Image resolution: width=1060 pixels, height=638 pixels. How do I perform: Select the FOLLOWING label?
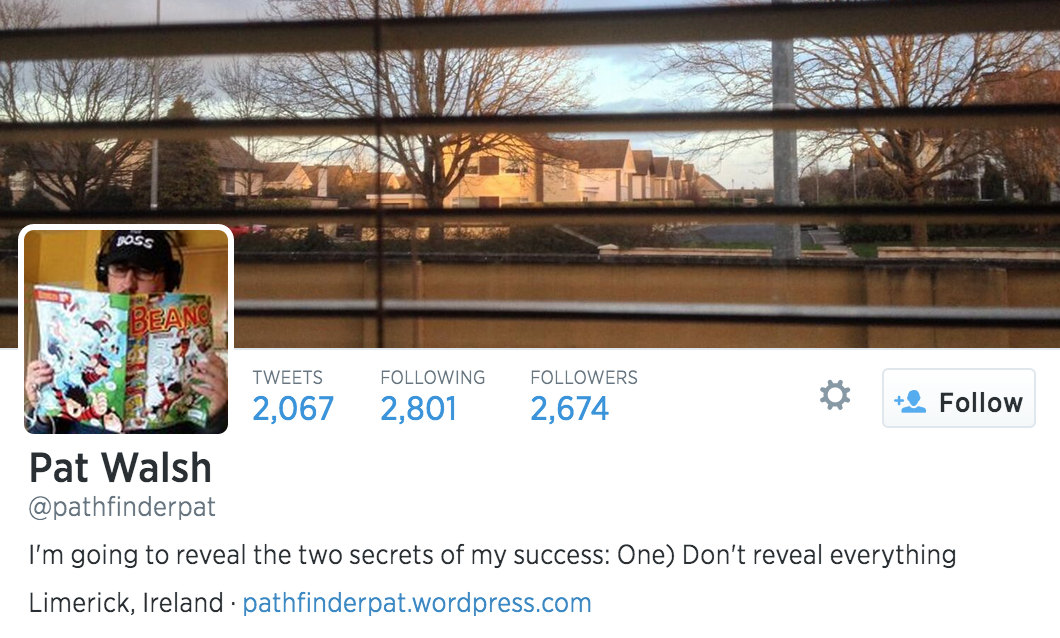[x=433, y=378]
